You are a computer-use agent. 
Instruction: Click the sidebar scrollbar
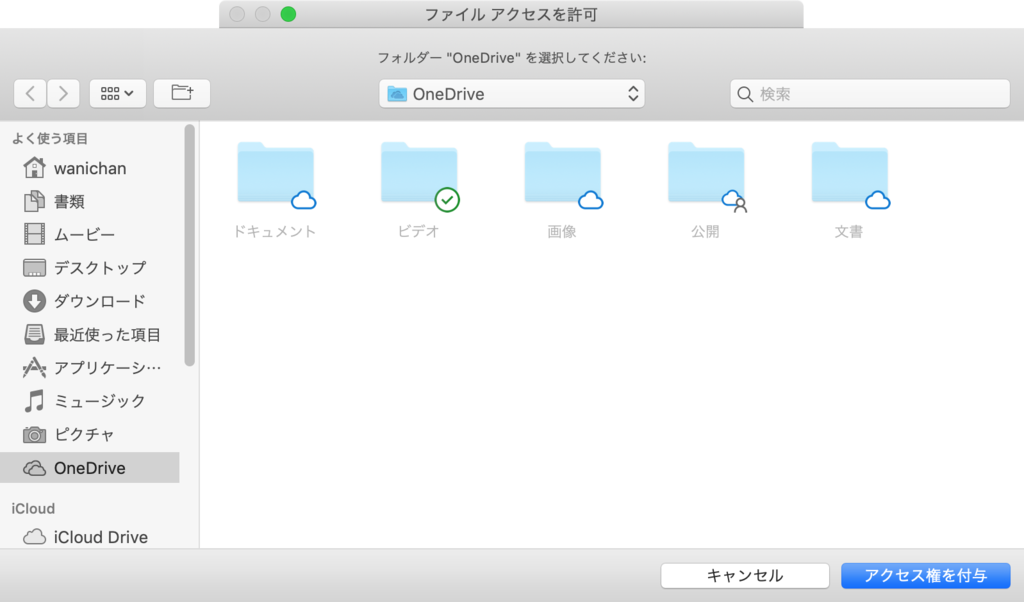190,246
